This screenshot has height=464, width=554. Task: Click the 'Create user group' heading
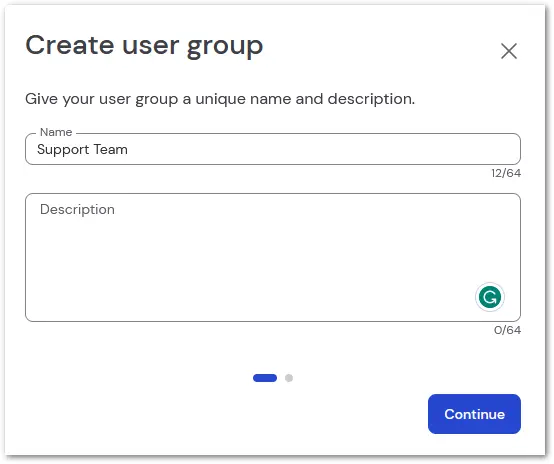144,46
